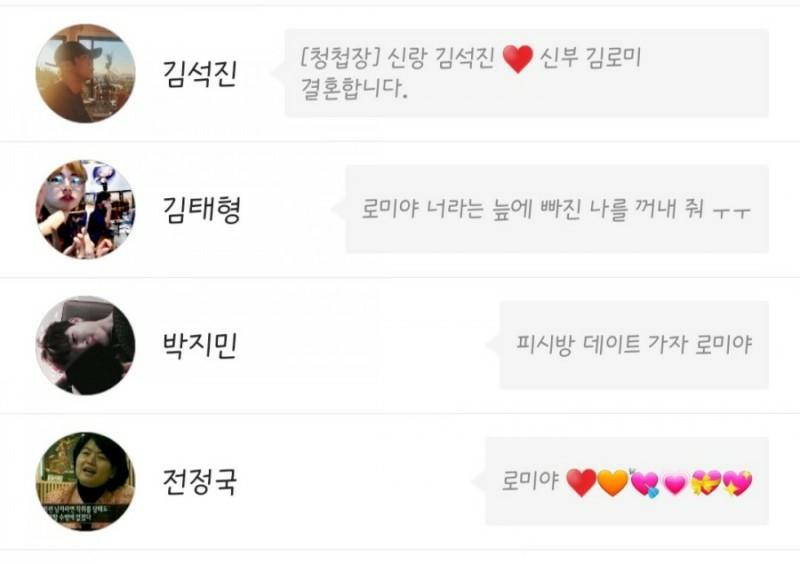Click the yellow-starred pink heart emoji
Viewport: 800px width, 564px height.
point(706,483)
